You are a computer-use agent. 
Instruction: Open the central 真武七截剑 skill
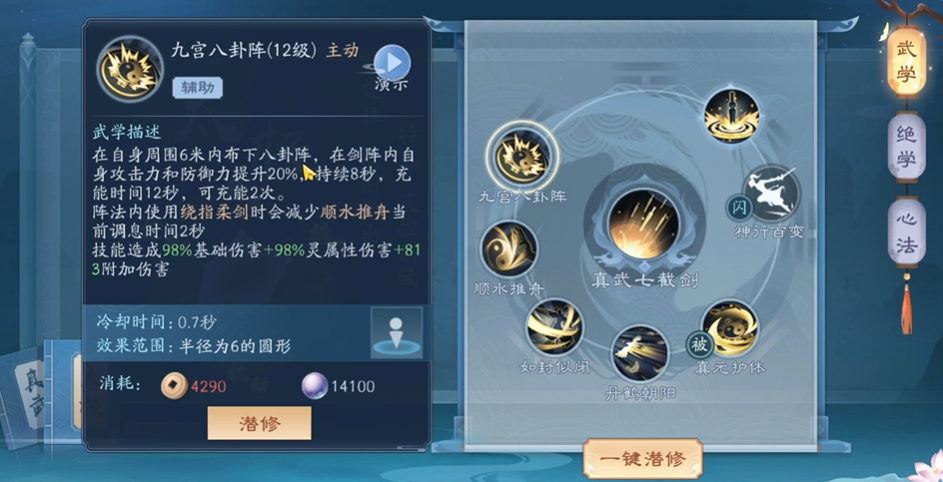pyautogui.click(x=644, y=224)
